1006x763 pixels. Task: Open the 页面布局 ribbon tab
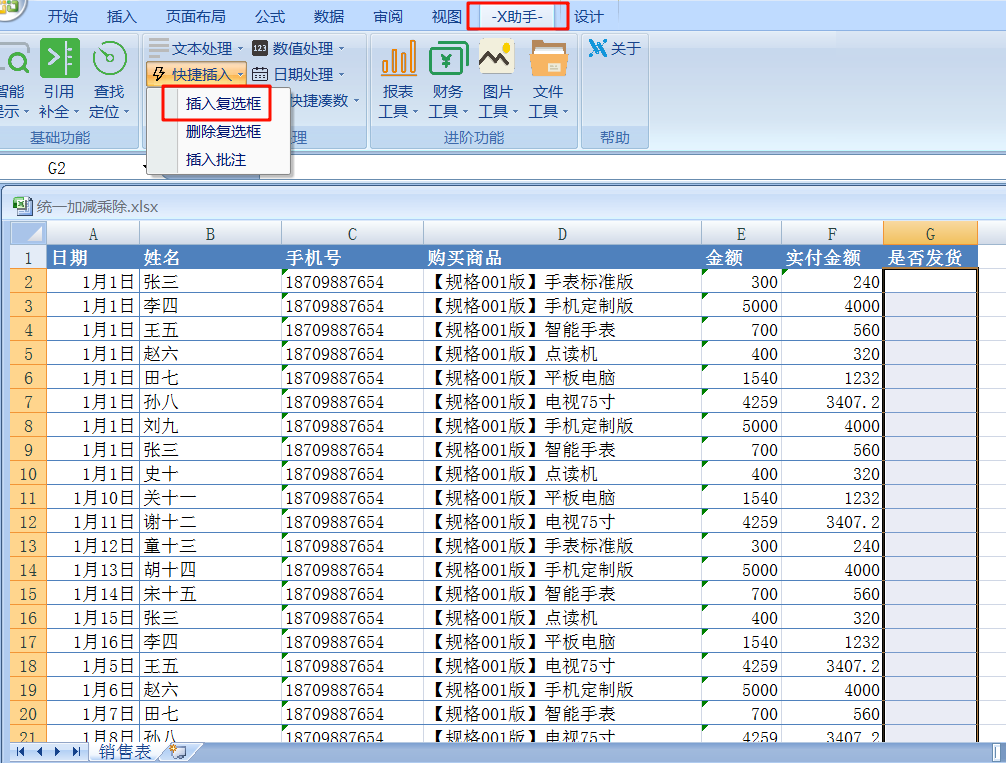(195, 16)
